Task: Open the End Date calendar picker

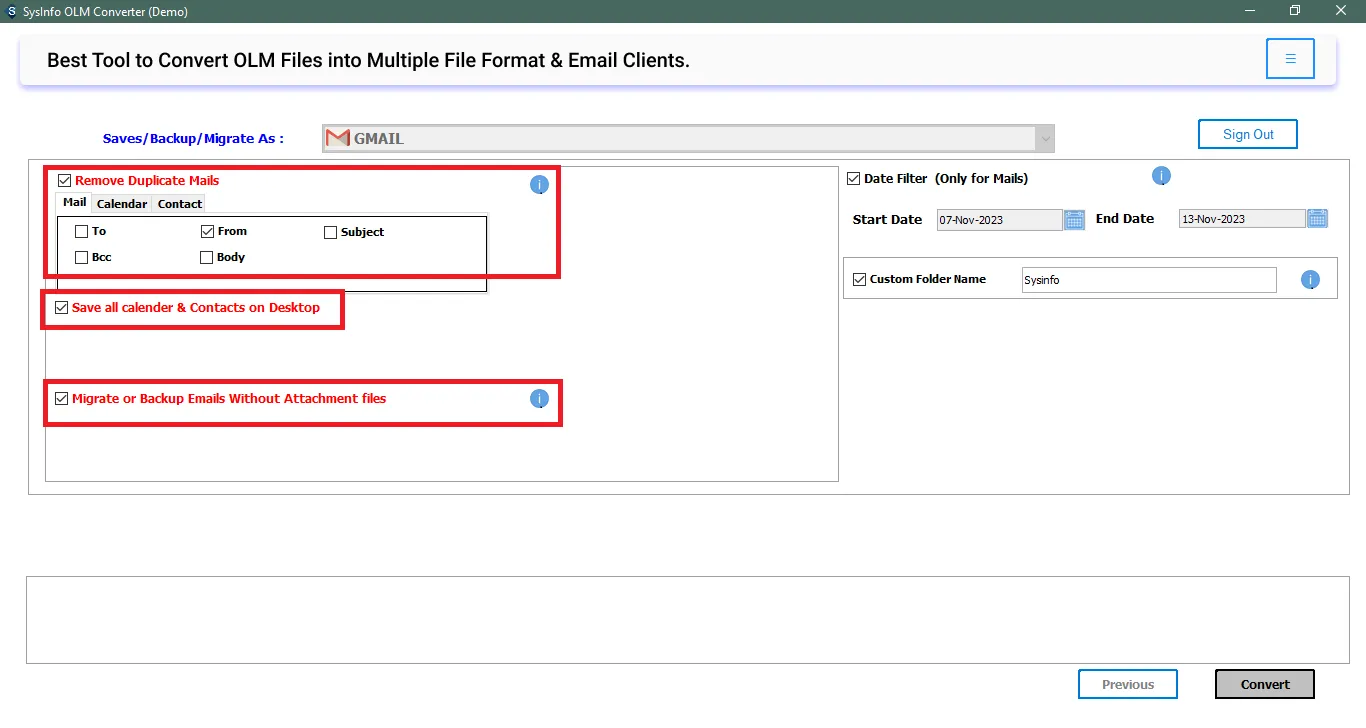Action: click(x=1317, y=218)
